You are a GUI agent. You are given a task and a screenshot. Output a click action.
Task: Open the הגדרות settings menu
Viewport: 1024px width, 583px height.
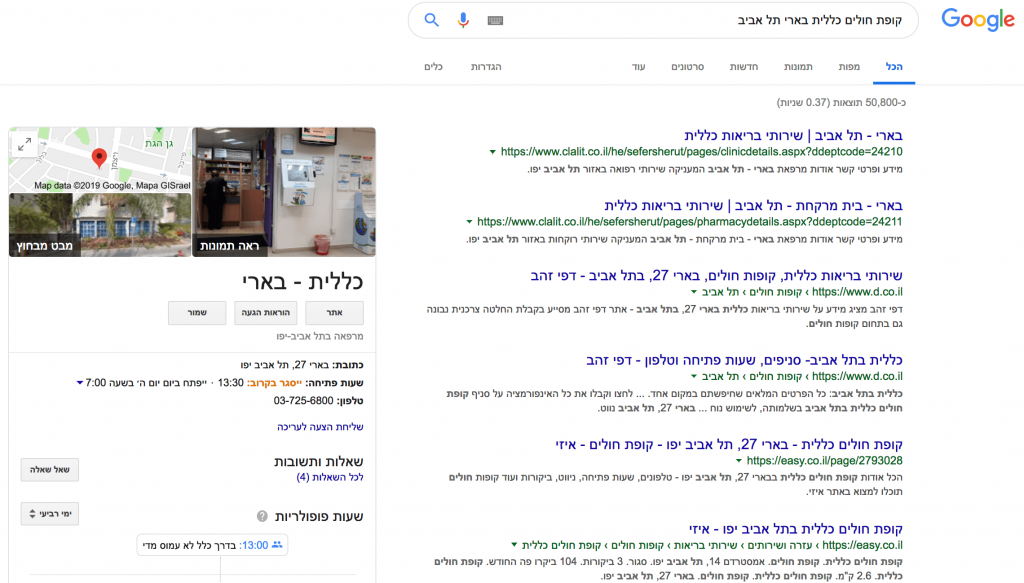(x=486, y=67)
